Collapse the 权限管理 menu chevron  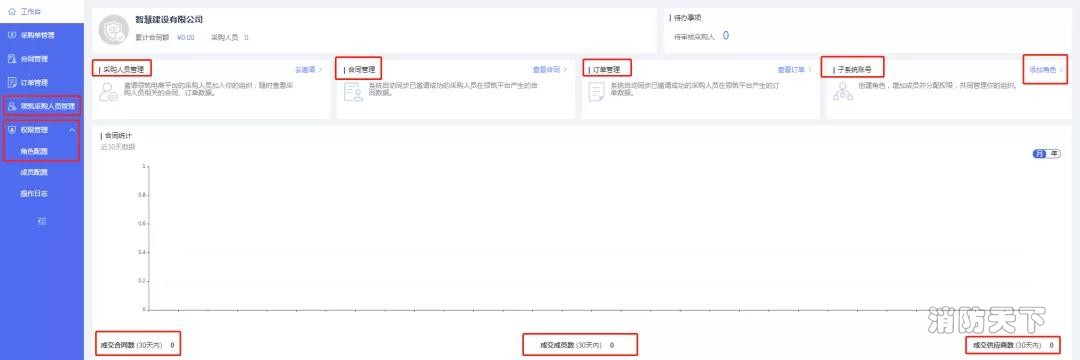(x=72, y=129)
